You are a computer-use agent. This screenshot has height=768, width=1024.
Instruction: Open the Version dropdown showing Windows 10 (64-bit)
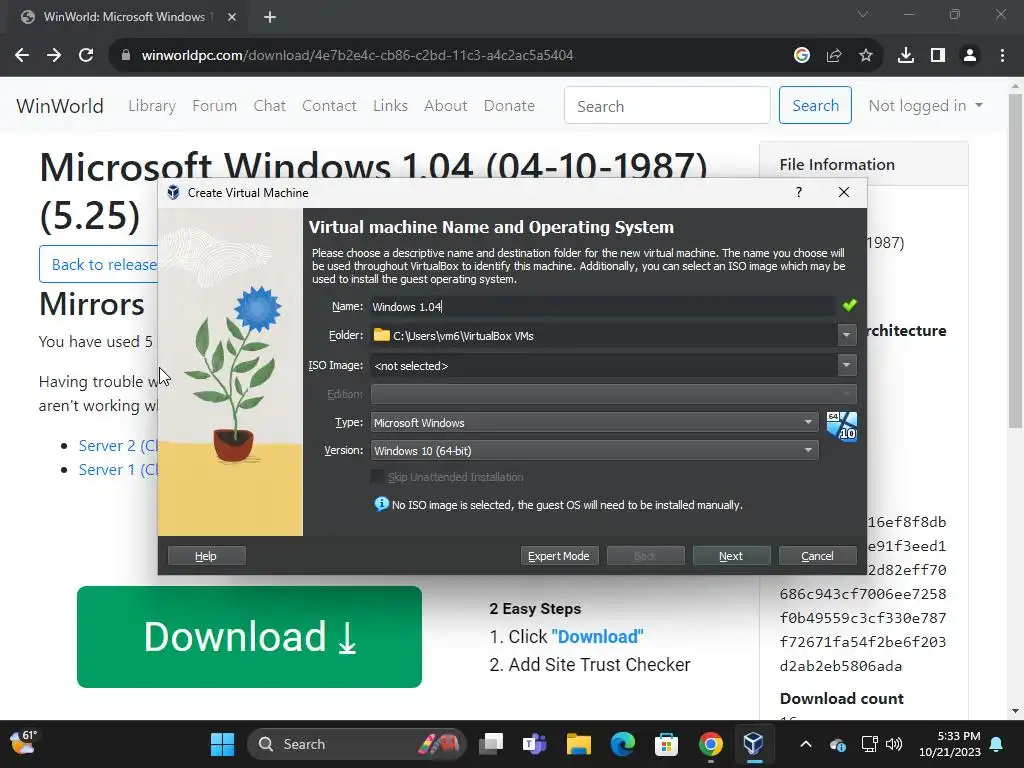point(594,451)
